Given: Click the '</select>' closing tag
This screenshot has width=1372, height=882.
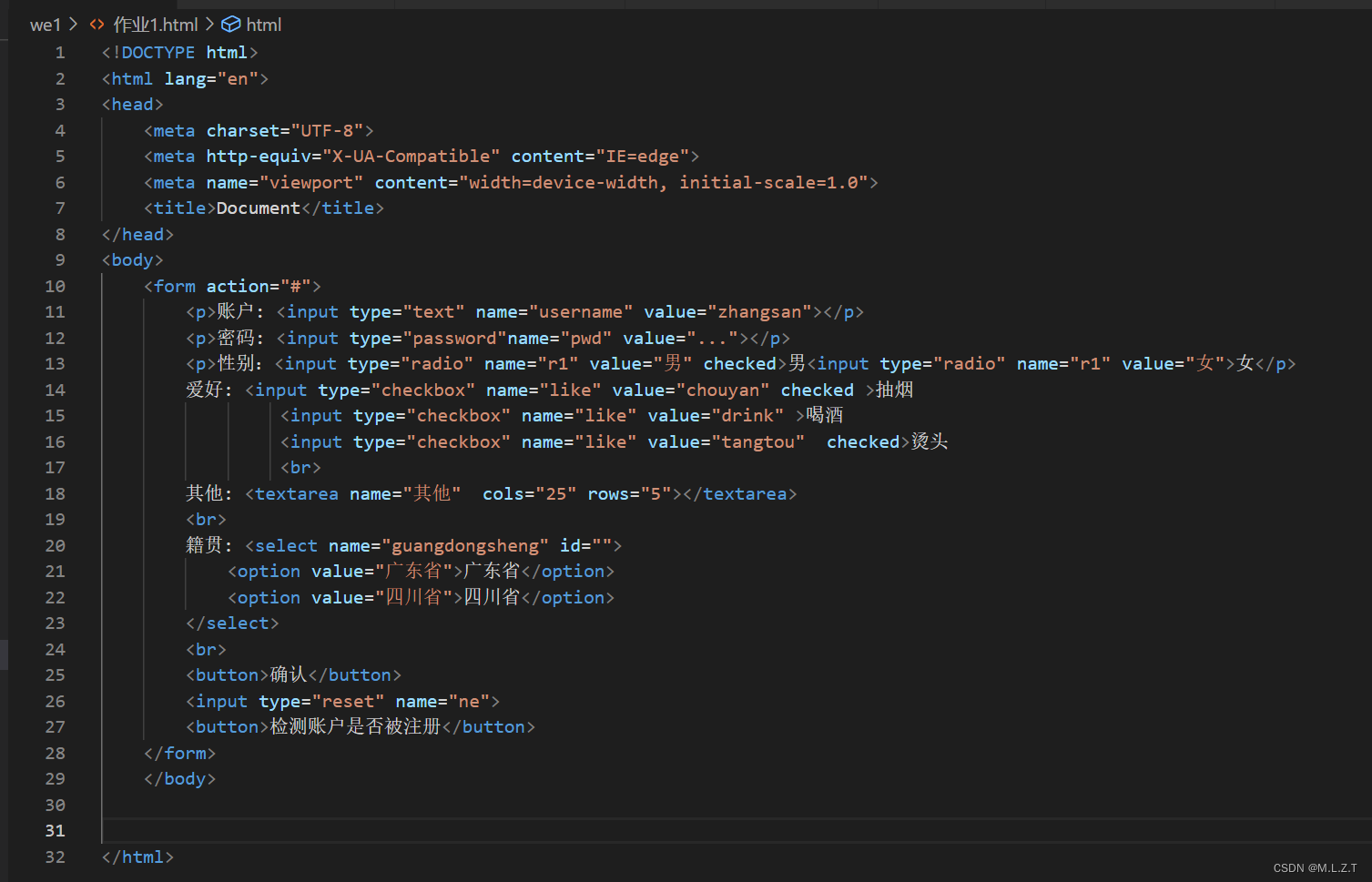Looking at the screenshot, I should pos(232,623).
